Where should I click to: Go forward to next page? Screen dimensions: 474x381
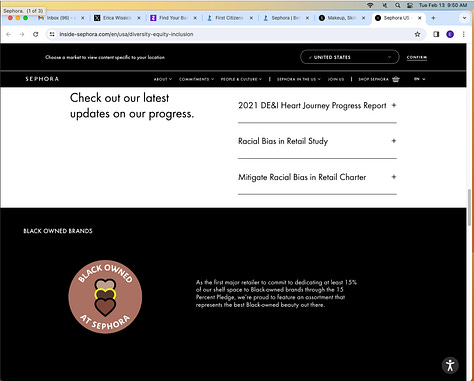coord(22,34)
